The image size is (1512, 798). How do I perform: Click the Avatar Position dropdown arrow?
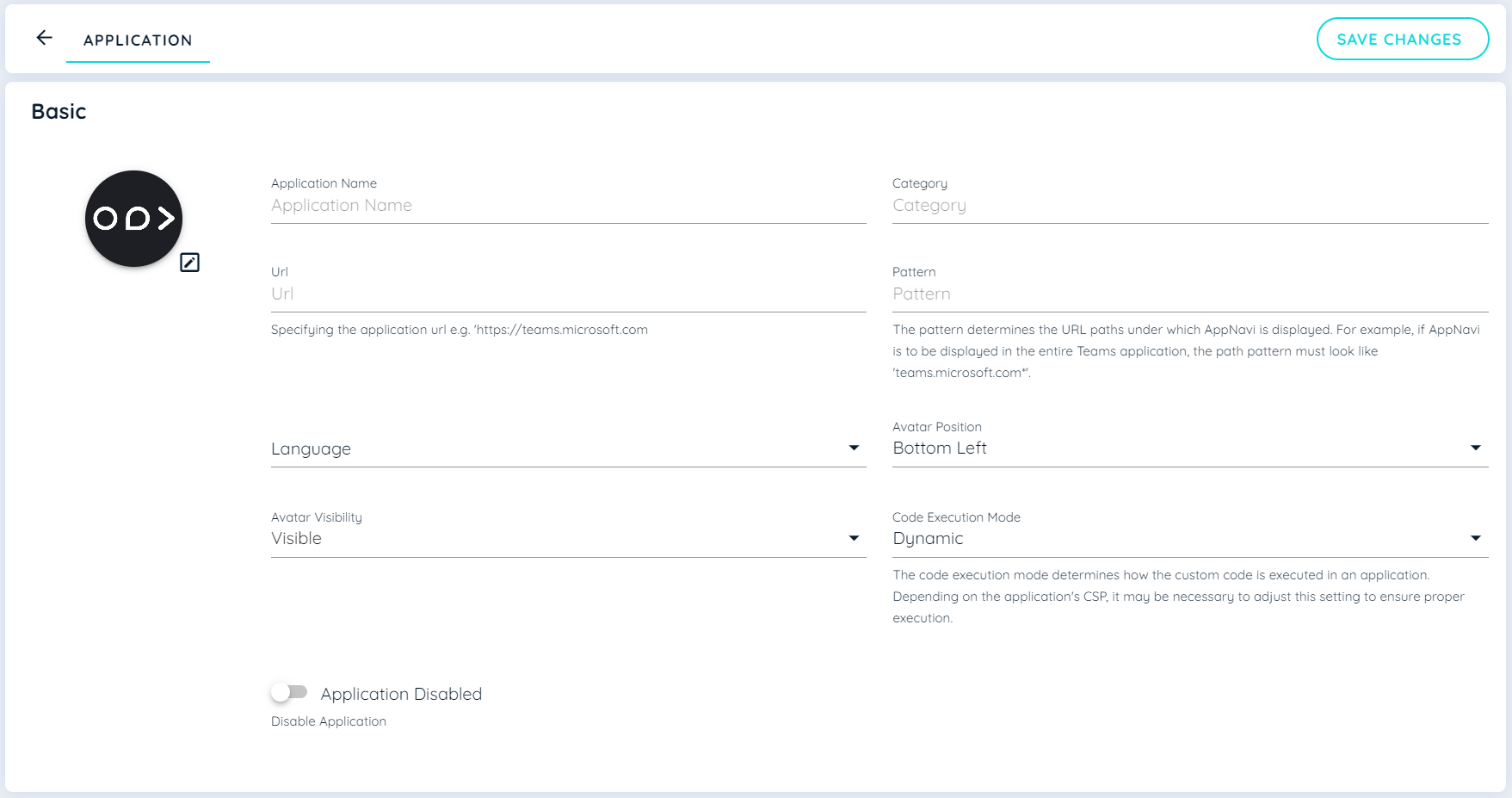click(x=1476, y=447)
